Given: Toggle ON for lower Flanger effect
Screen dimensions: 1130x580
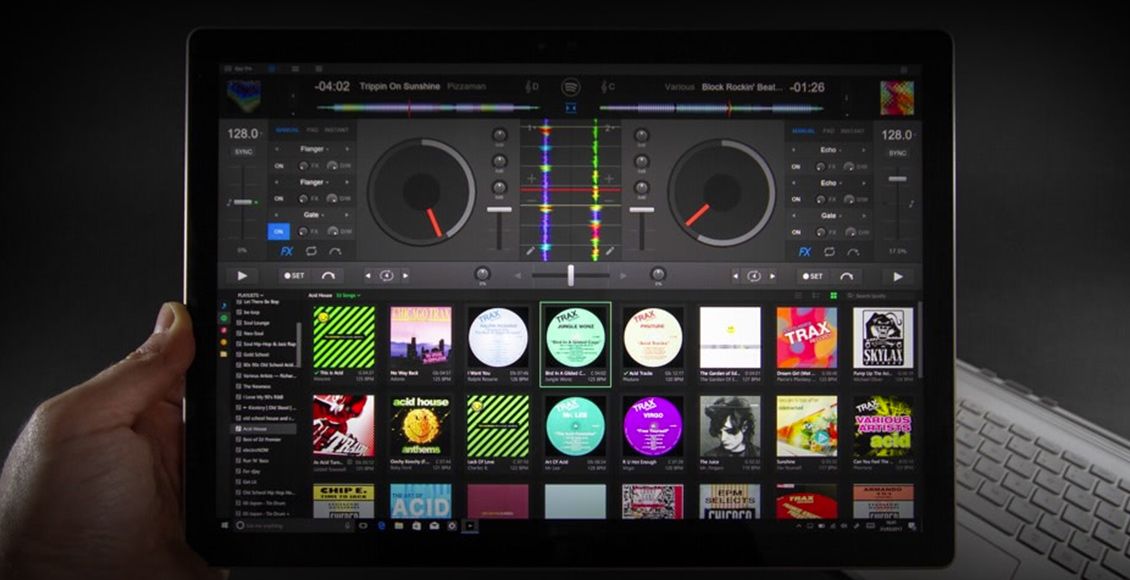Looking at the screenshot, I should pos(279,198).
